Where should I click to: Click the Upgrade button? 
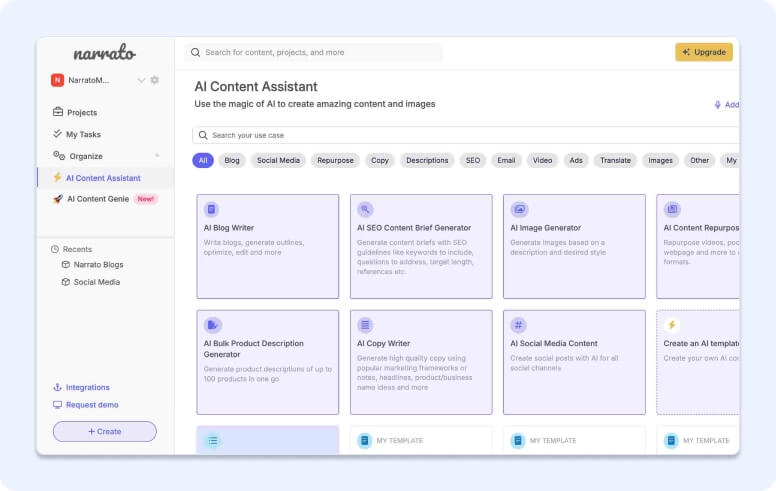(x=704, y=52)
